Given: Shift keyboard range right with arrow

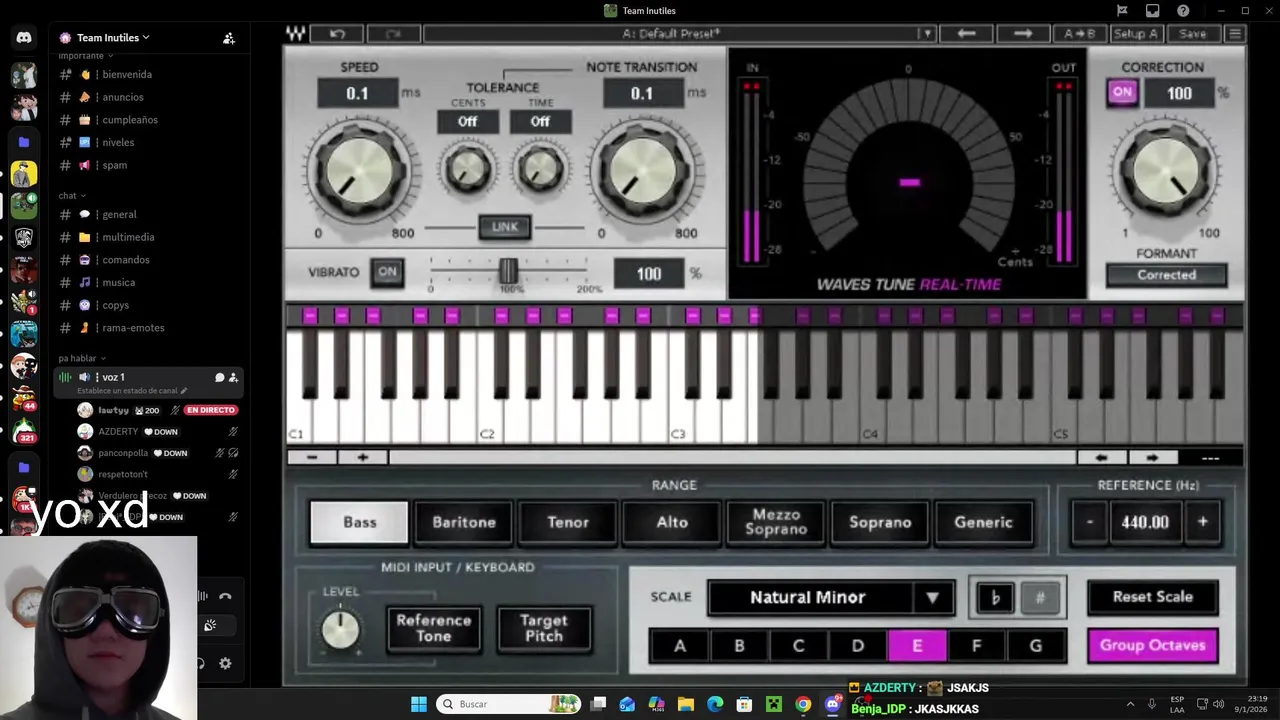Looking at the screenshot, I should [1152, 458].
